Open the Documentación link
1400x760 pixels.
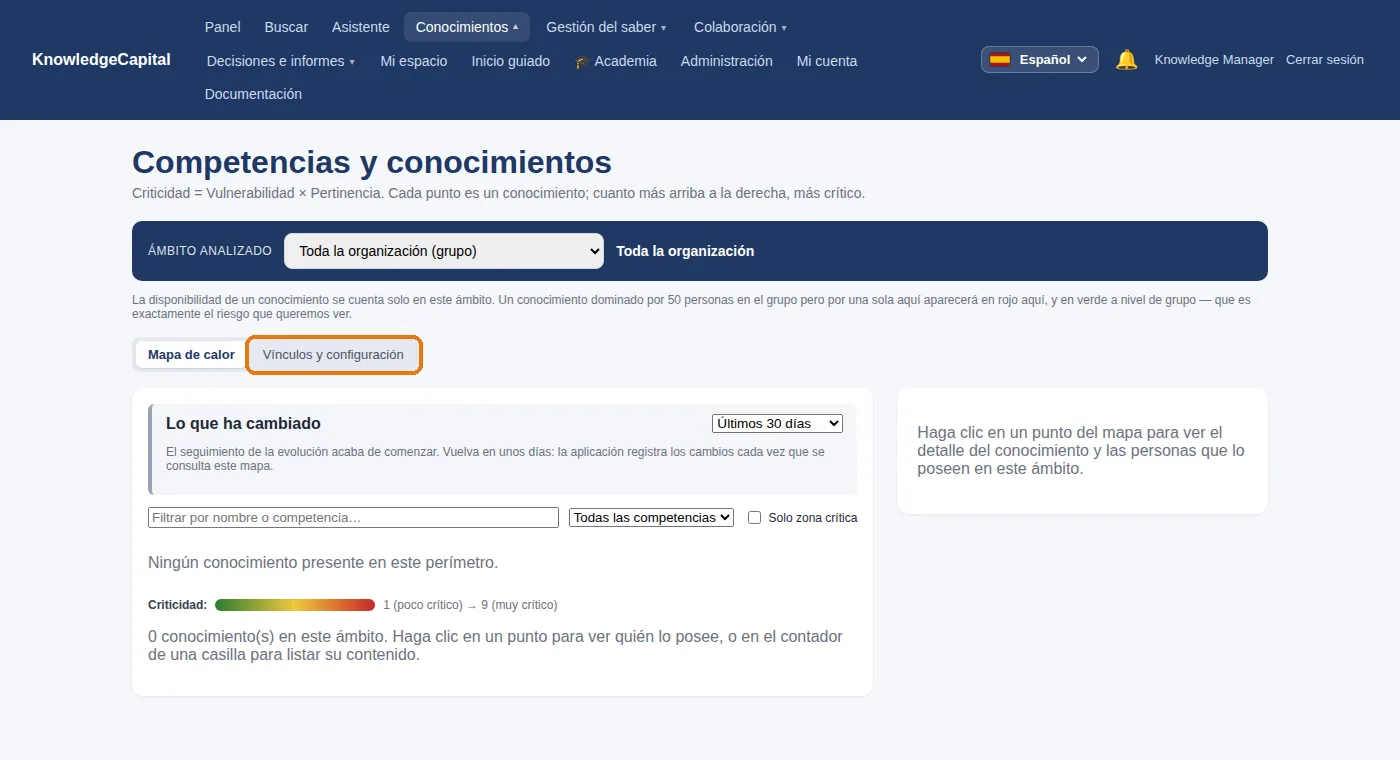point(253,94)
